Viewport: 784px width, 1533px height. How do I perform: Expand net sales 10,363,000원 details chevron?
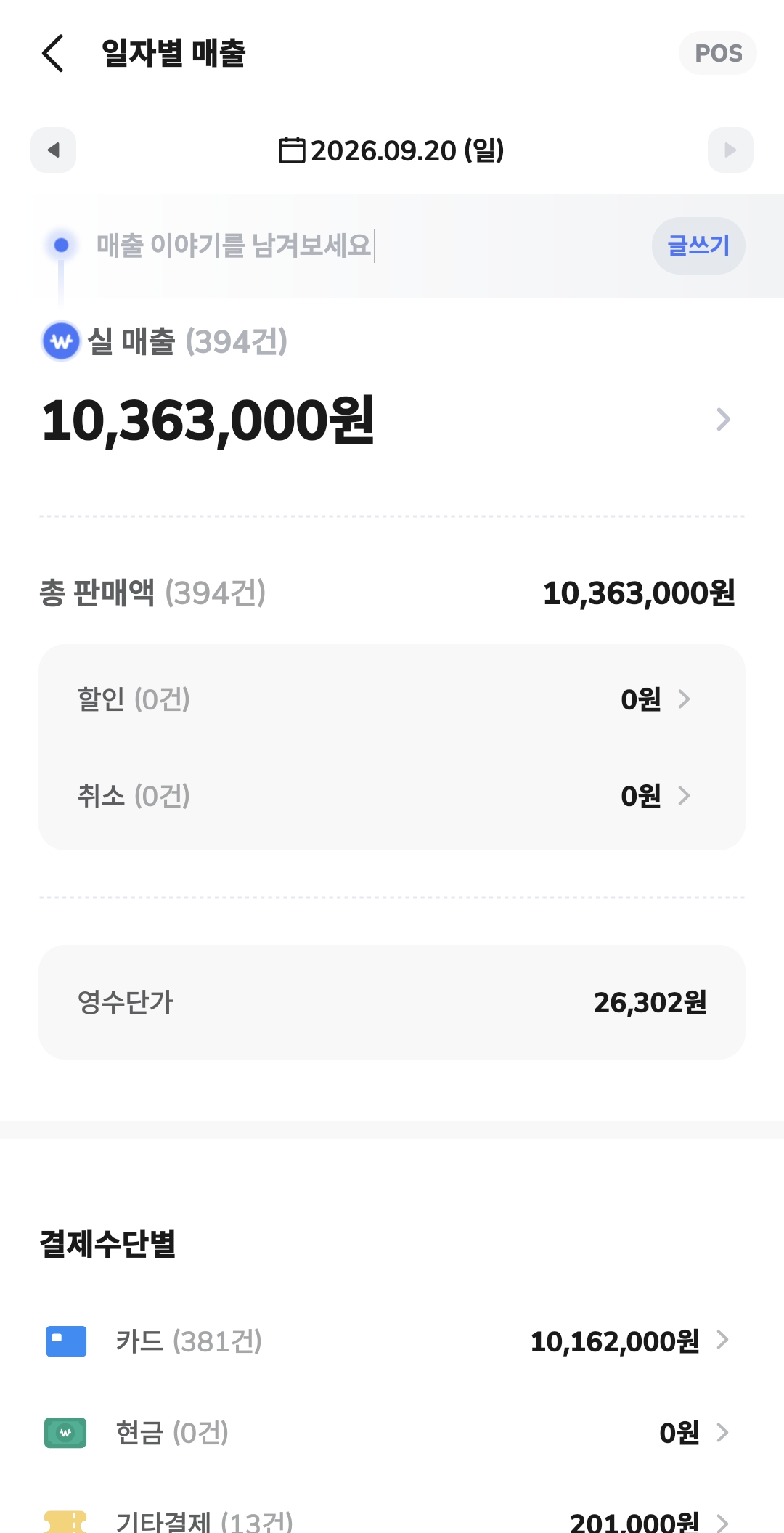pyautogui.click(x=723, y=419)
